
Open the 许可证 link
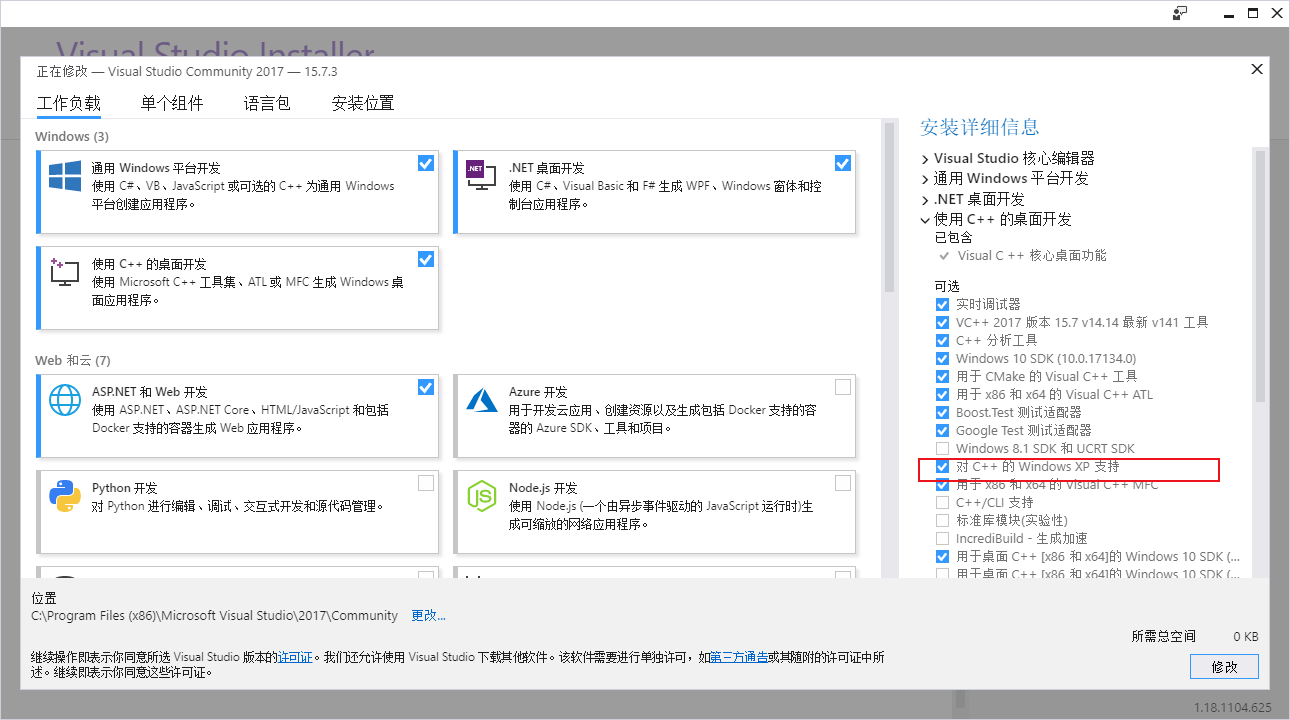point(295,657)
